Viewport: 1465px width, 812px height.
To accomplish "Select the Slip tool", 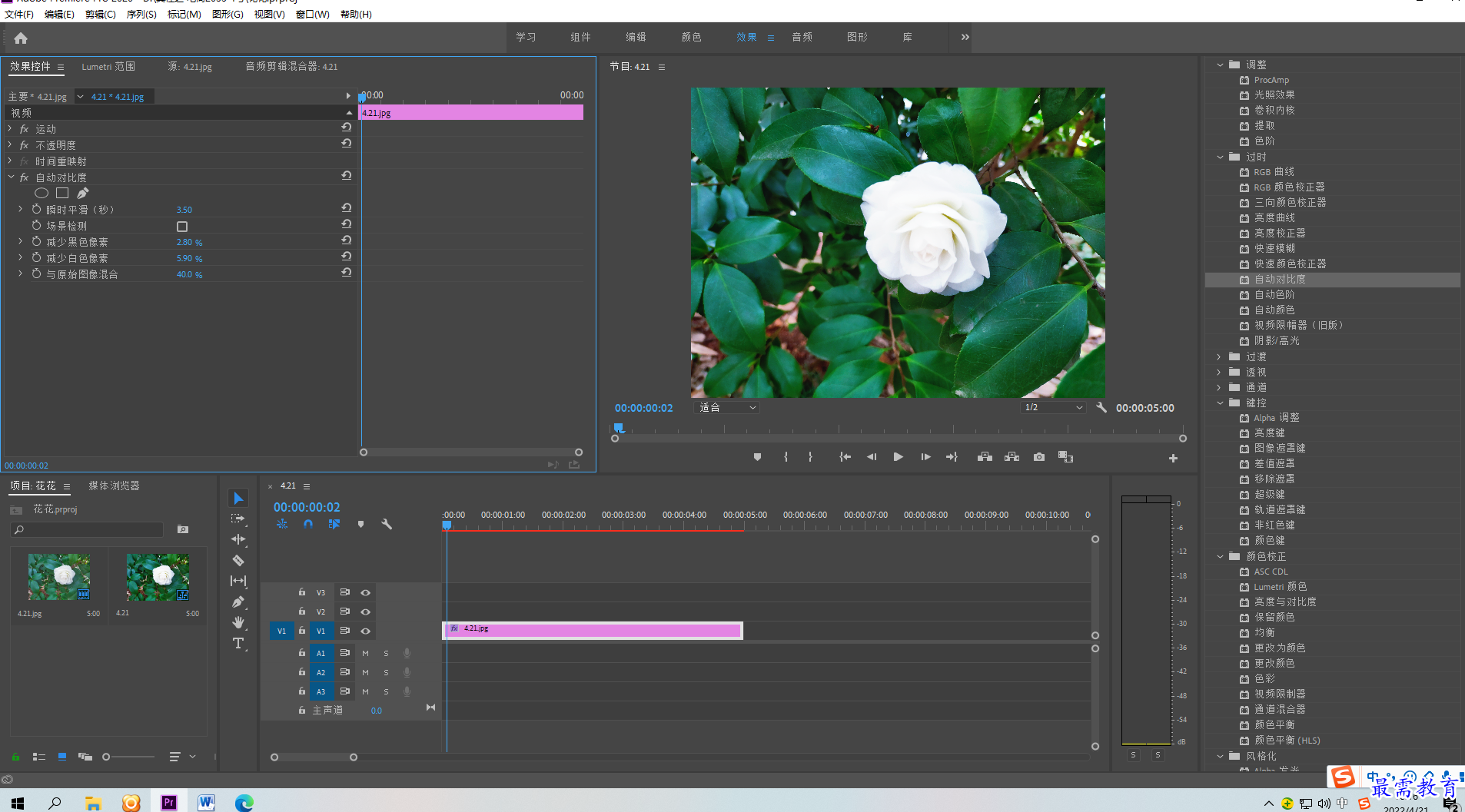I will click(x=238, y=581).
